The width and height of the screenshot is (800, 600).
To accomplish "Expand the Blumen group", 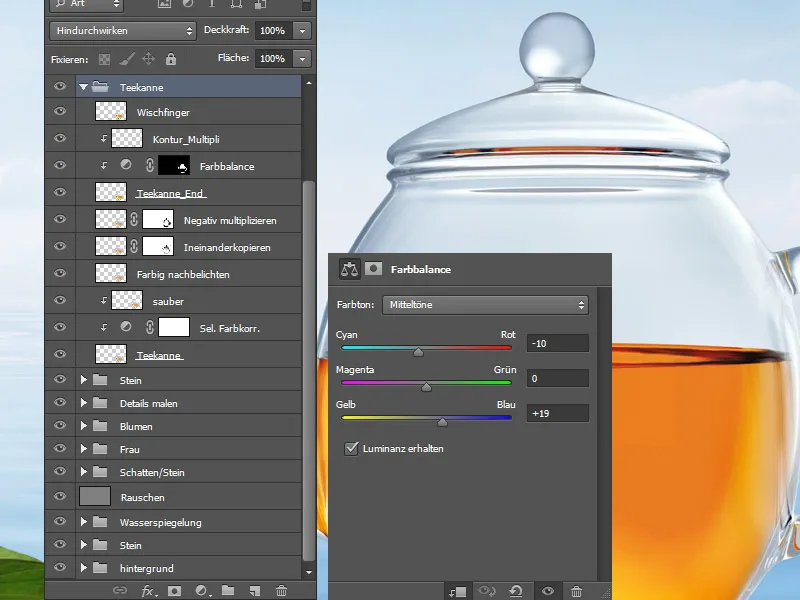I will pos(84,426).
